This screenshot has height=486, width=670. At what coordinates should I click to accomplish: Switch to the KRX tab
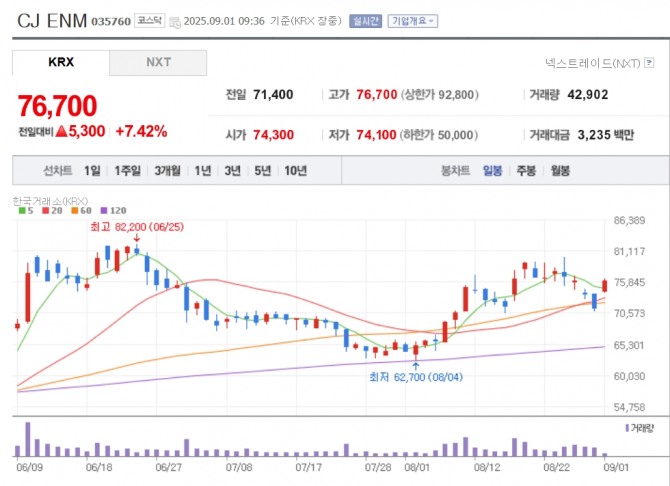click(x=61, y=62)
